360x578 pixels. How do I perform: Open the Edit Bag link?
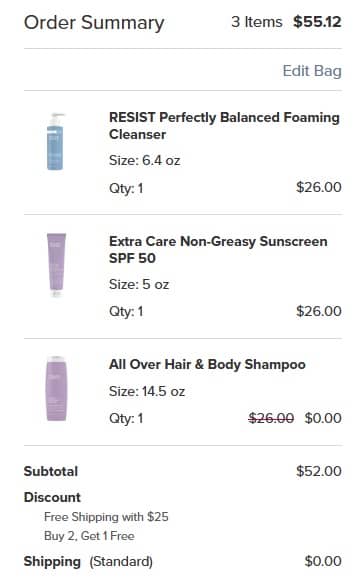pos(312,71)
